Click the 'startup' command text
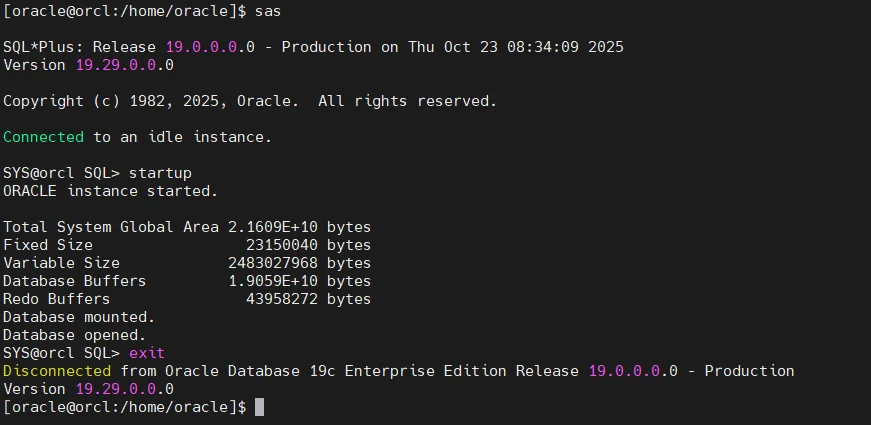This screenshot has width=871, height=425. [x=161, y=173]
